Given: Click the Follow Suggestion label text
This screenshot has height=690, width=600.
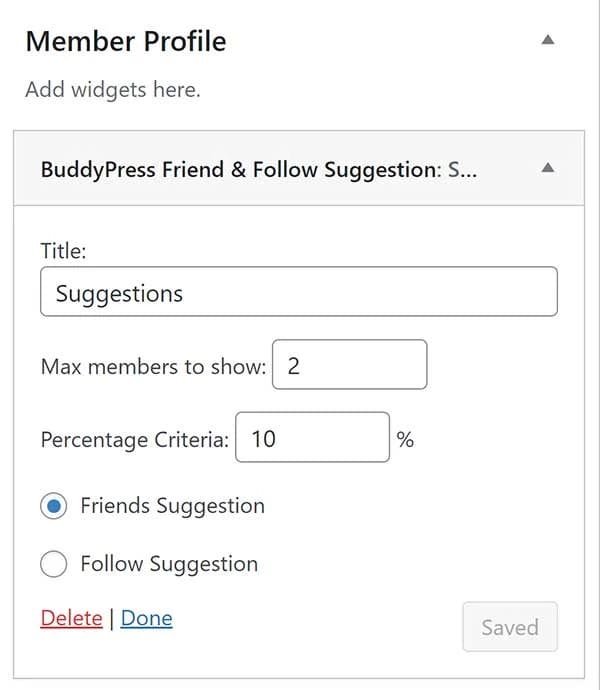Looking at the screenshot, I should coord(169,564).
